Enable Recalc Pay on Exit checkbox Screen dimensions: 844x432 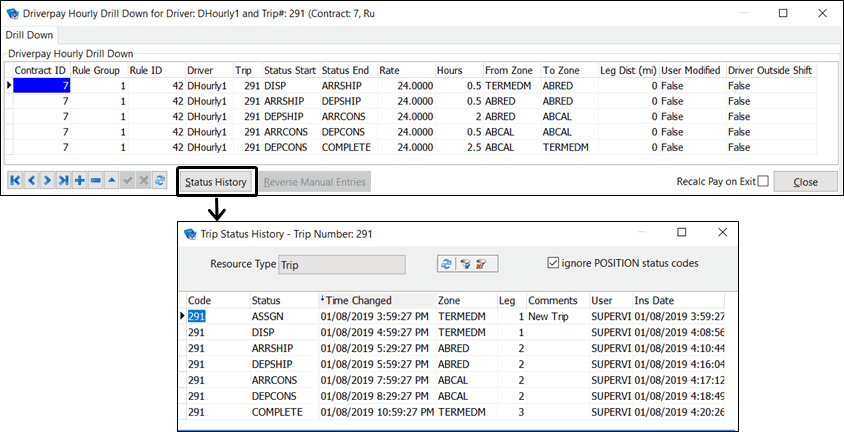[763, 181]
